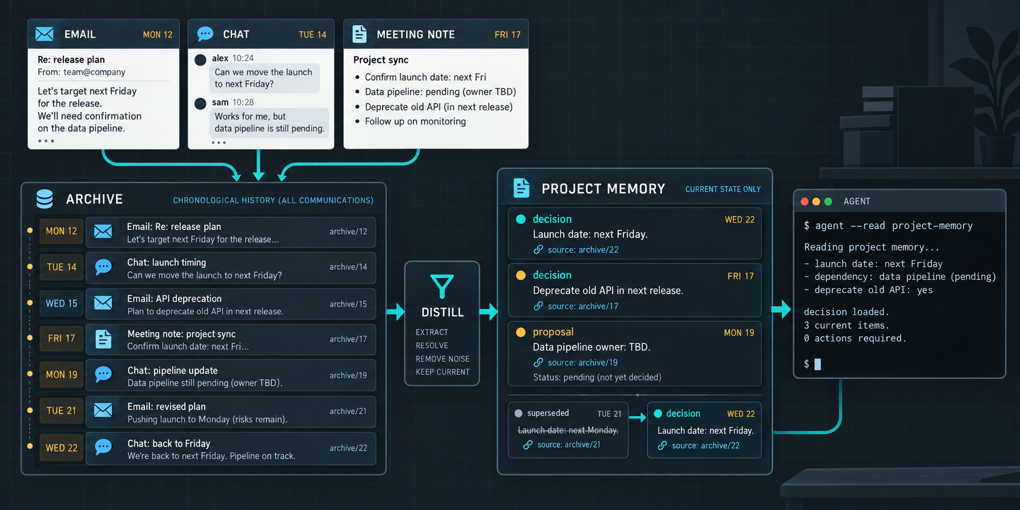The image size is (1020, 510).
Task: Click 'REMOVE NOISE' step in DISTILL box
Action: point(442,359)
